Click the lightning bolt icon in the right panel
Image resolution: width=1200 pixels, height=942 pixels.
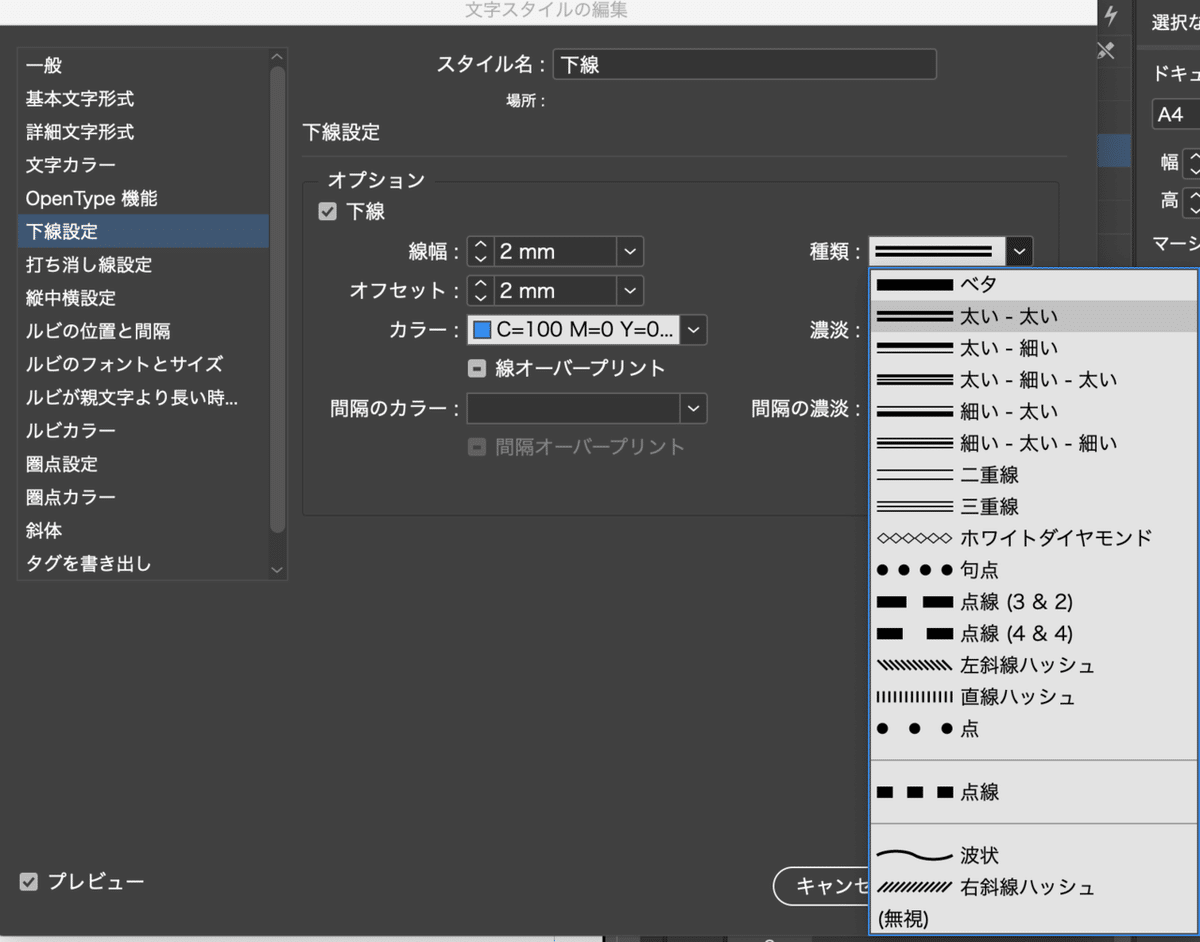click(x=1110, y=16)
